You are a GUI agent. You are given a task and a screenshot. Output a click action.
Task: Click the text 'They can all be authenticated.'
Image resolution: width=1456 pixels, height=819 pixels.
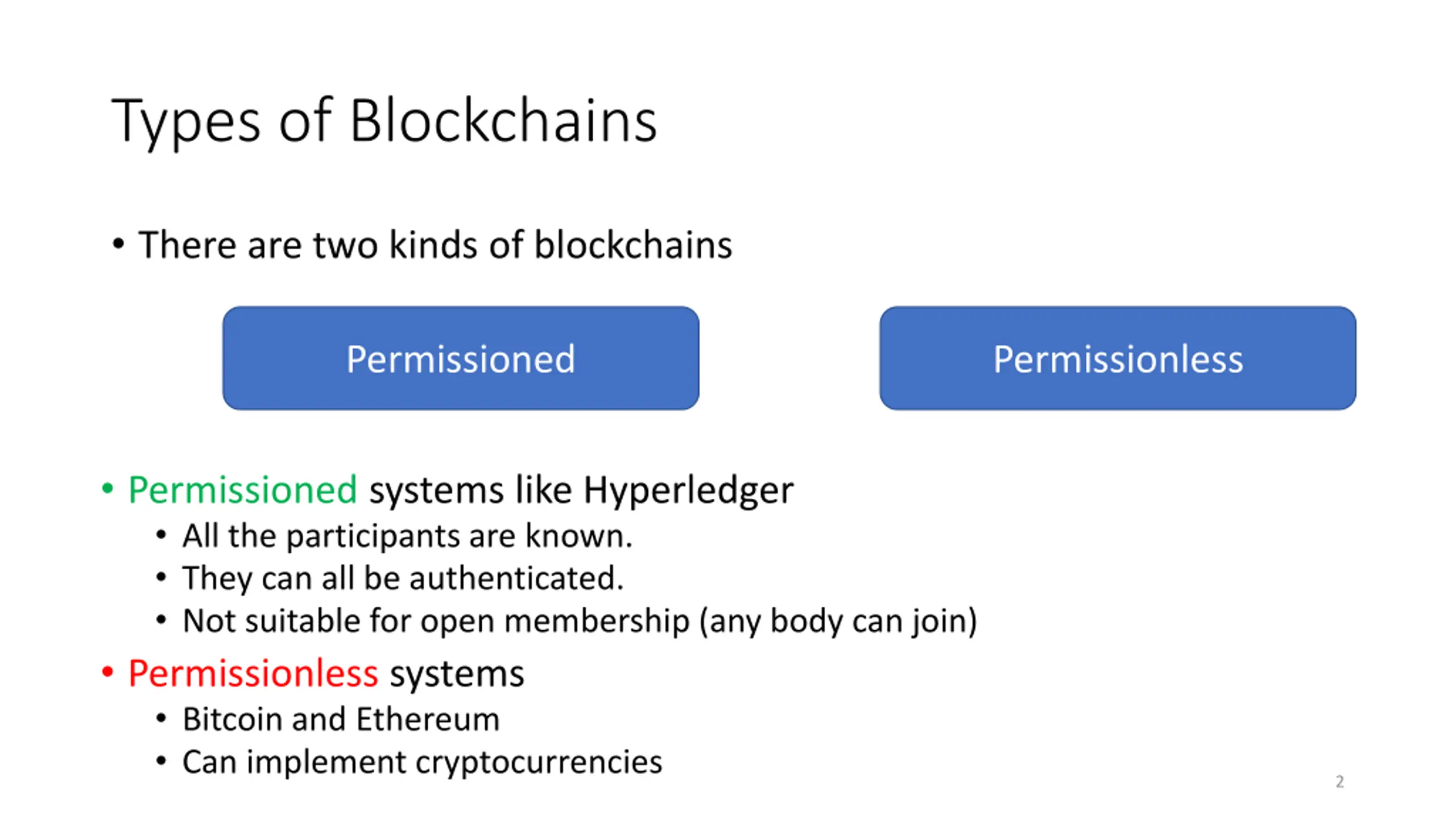[403, 578]
